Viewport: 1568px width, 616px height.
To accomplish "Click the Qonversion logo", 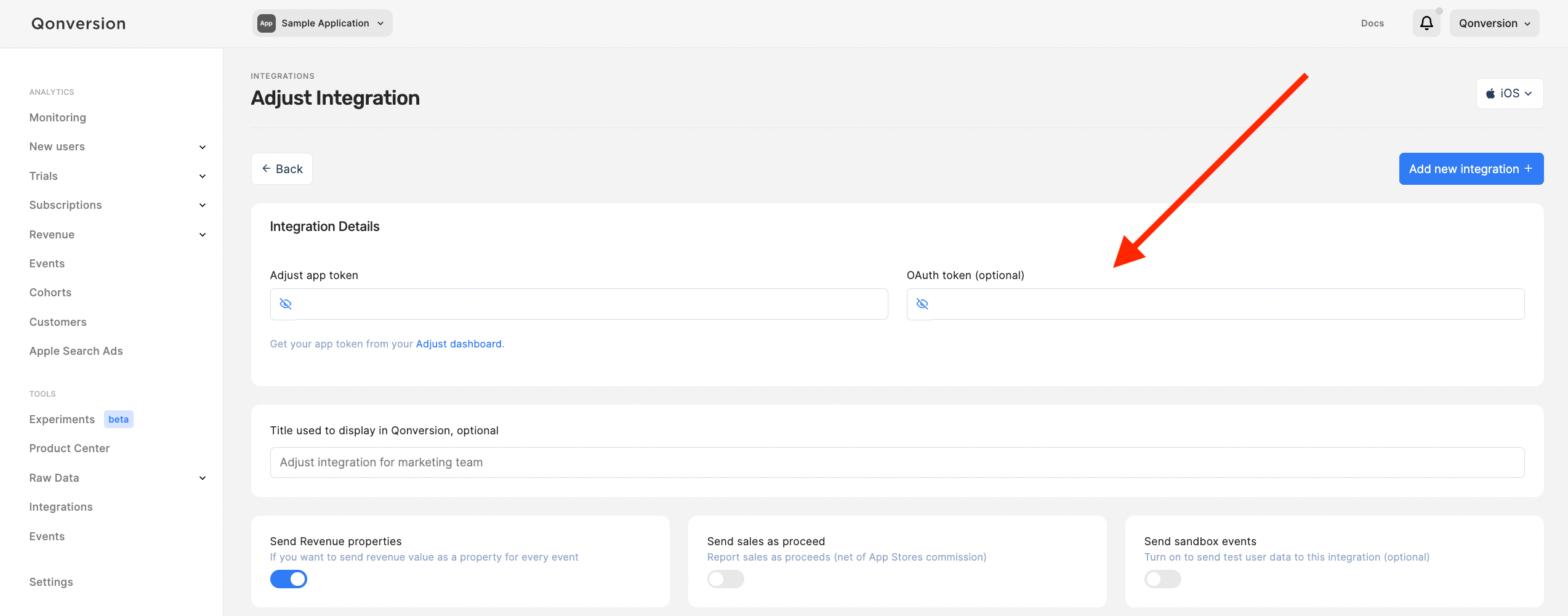I will click(x=79, y=23).
